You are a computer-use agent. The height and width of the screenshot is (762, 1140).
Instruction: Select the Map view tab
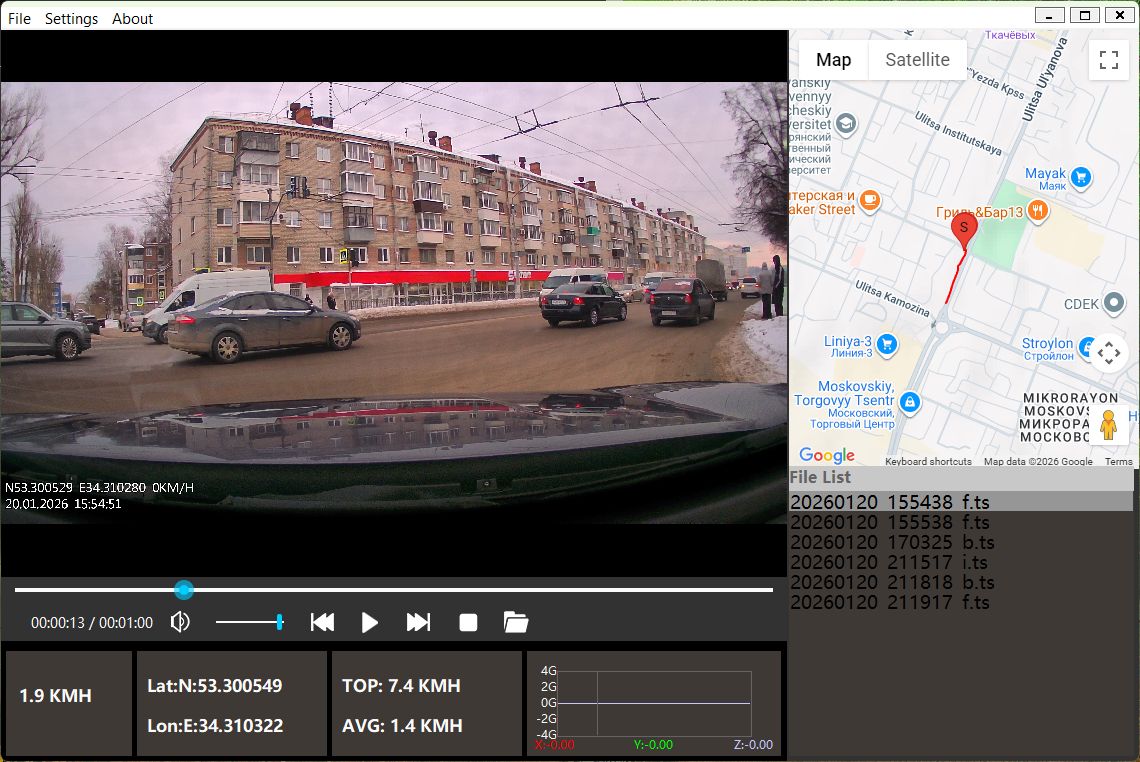click(833, 60)
